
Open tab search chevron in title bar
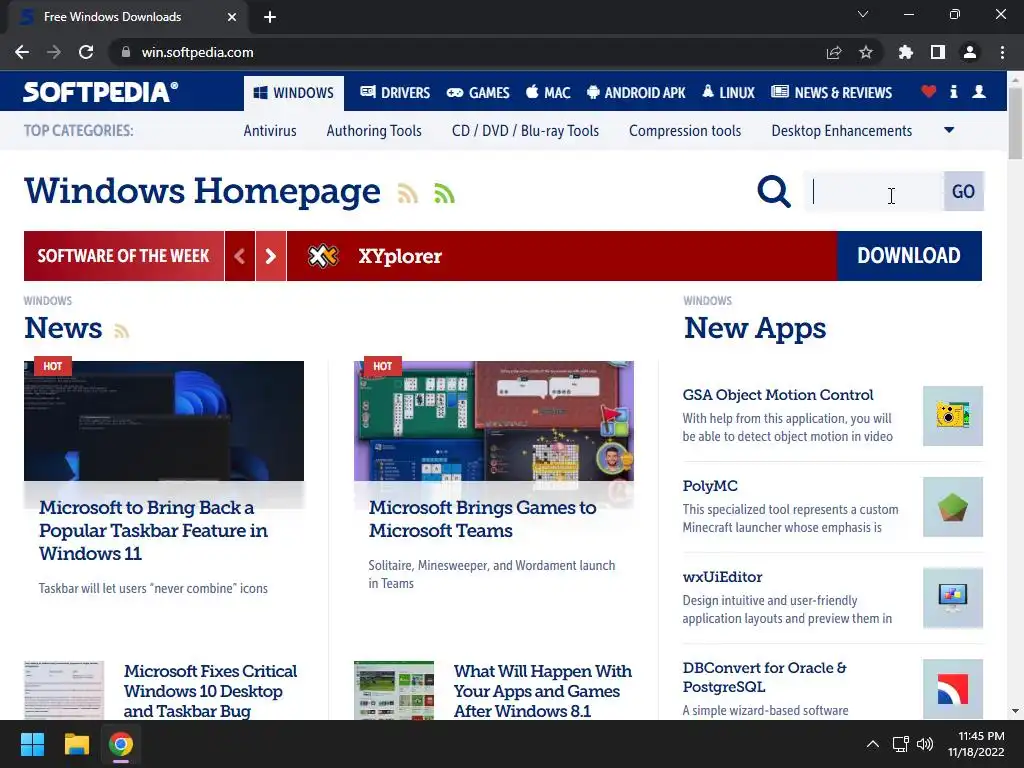pyautogui.click(x=863, y=14)
